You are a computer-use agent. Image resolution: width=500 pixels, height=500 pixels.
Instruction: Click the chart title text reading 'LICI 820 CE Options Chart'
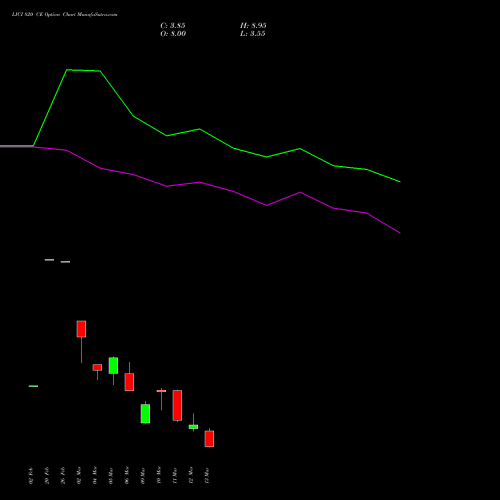[44, 15]
